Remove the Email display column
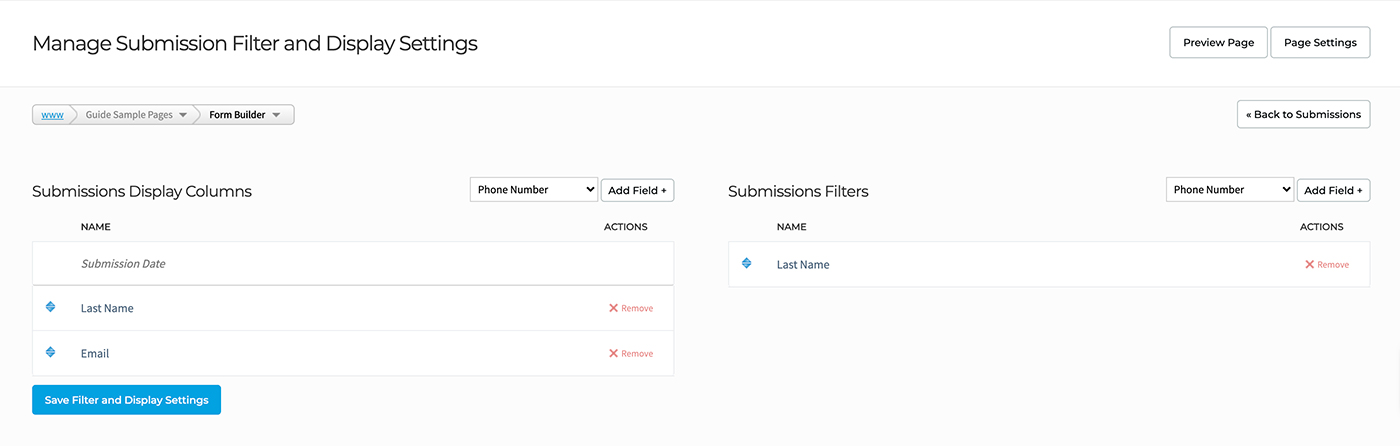Viewport: 1400px width, 446px height. coord(631,354)
